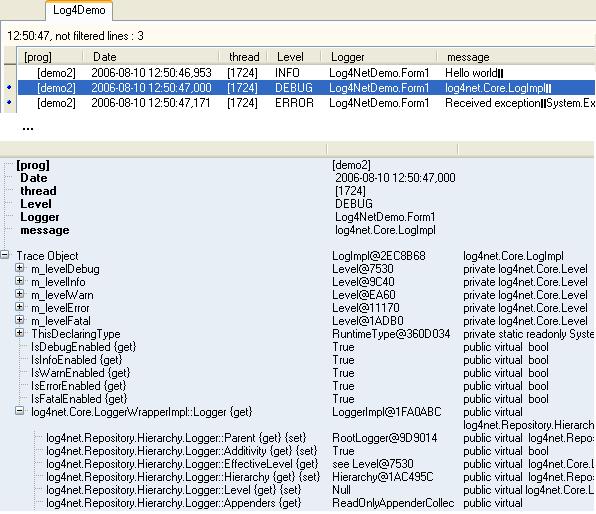Click the message column header

point(468,57)
